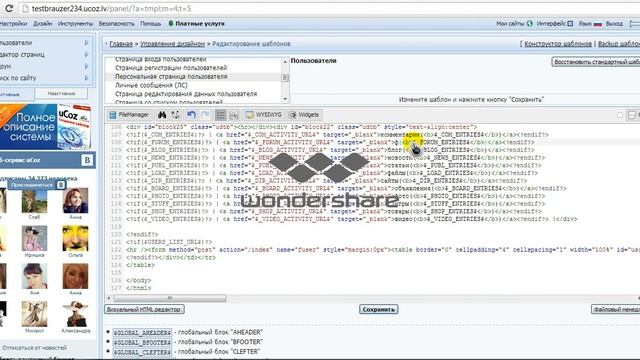Click the greyed redo arrow icon
The image size is (640, 360).
[x=205, y=115]
